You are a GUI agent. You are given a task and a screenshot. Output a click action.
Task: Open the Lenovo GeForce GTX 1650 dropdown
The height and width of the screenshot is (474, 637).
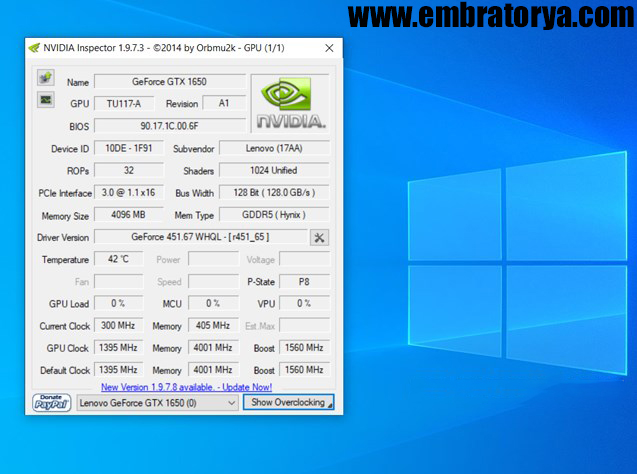point(157,403)
